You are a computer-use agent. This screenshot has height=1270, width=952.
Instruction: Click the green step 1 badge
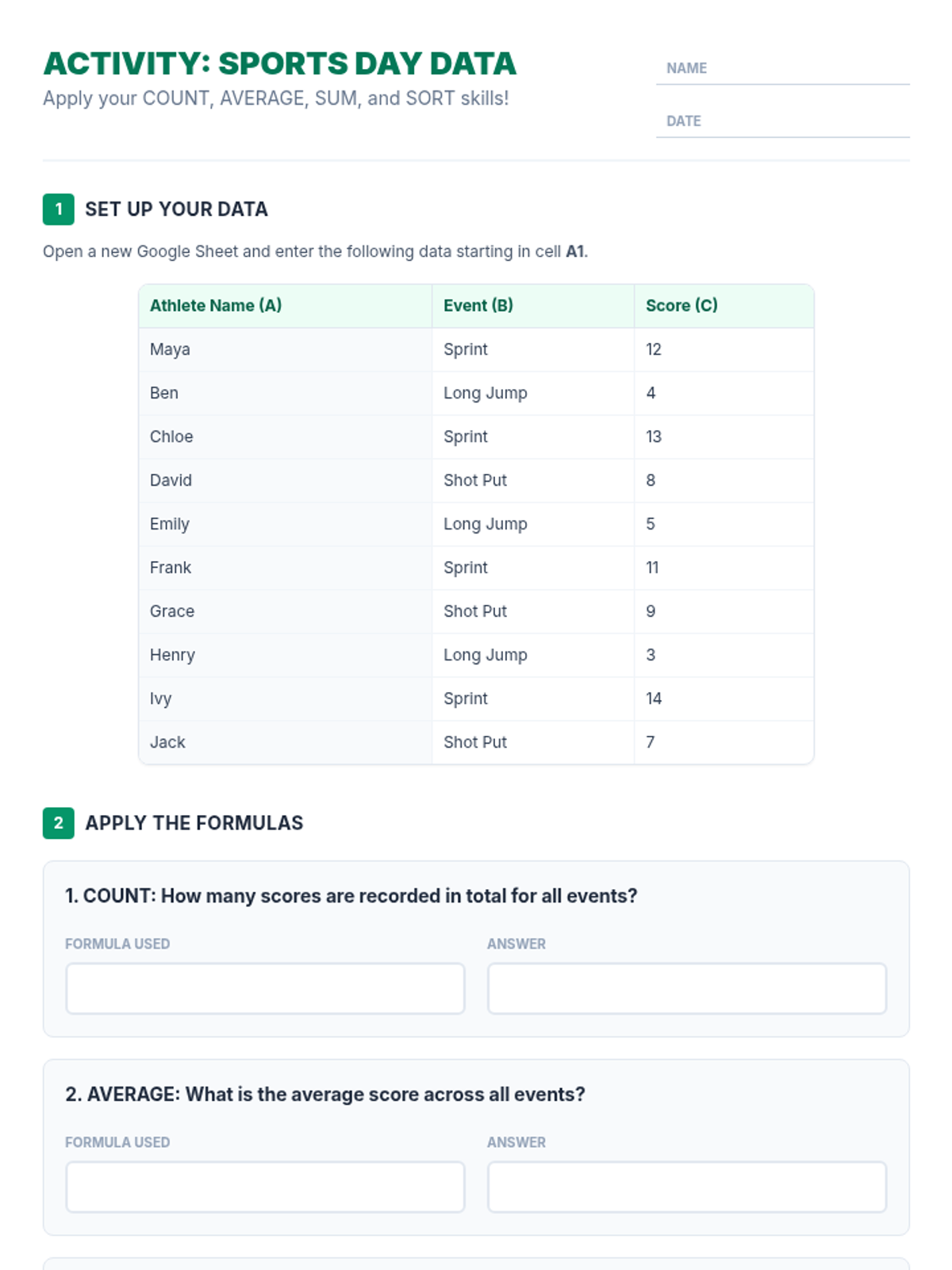tap(58, 210)
